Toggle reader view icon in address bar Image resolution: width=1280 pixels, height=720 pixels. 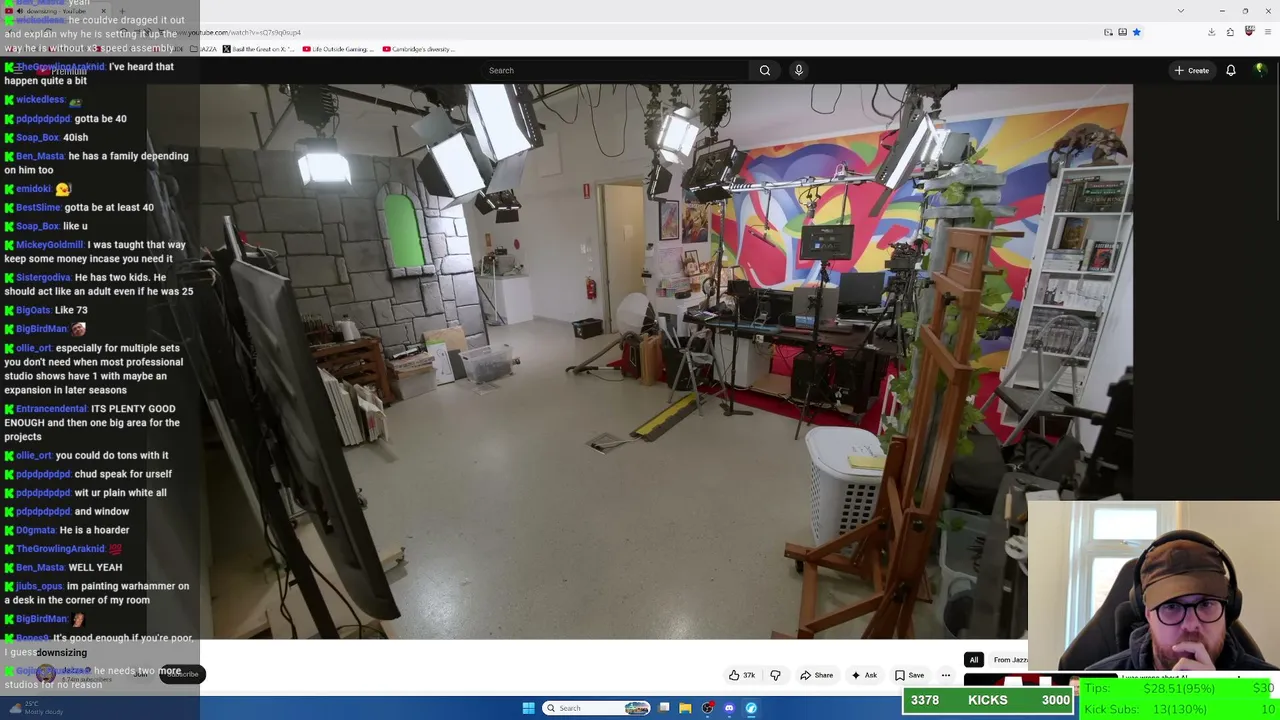pyautogui.click(x=1122, y=32)
